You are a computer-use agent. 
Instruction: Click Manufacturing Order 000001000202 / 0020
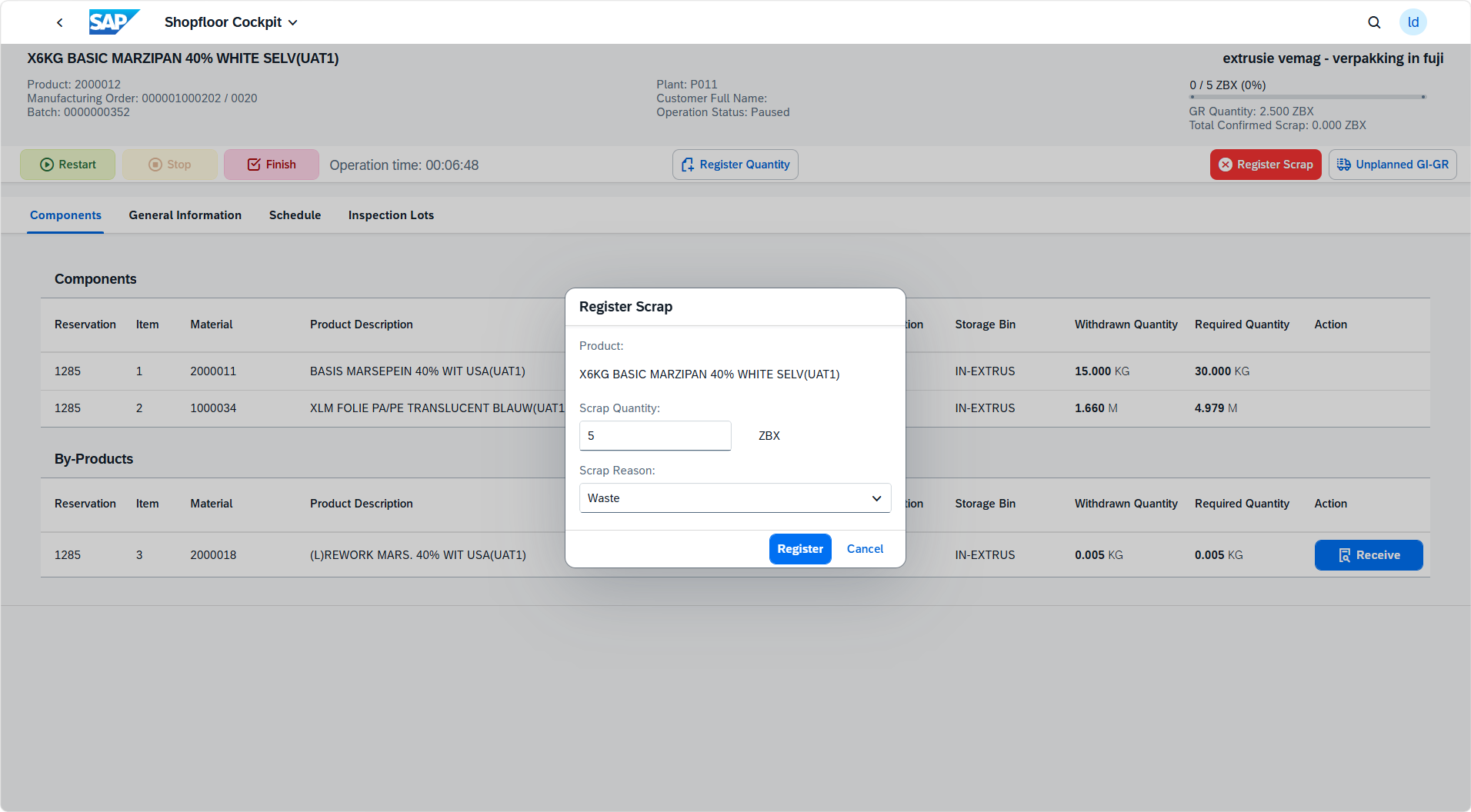pos(142,98)
